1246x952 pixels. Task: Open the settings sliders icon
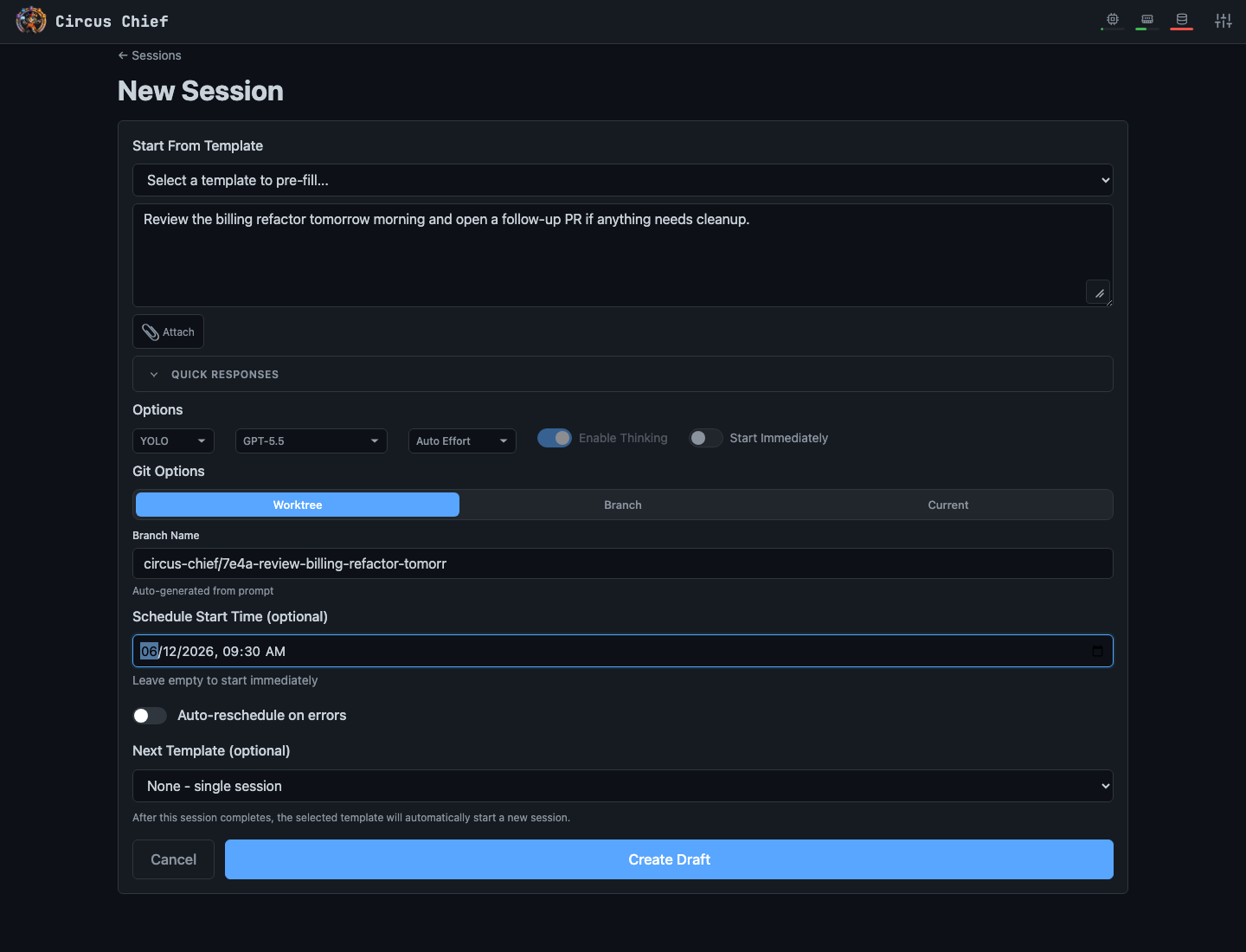point(1224,21)
